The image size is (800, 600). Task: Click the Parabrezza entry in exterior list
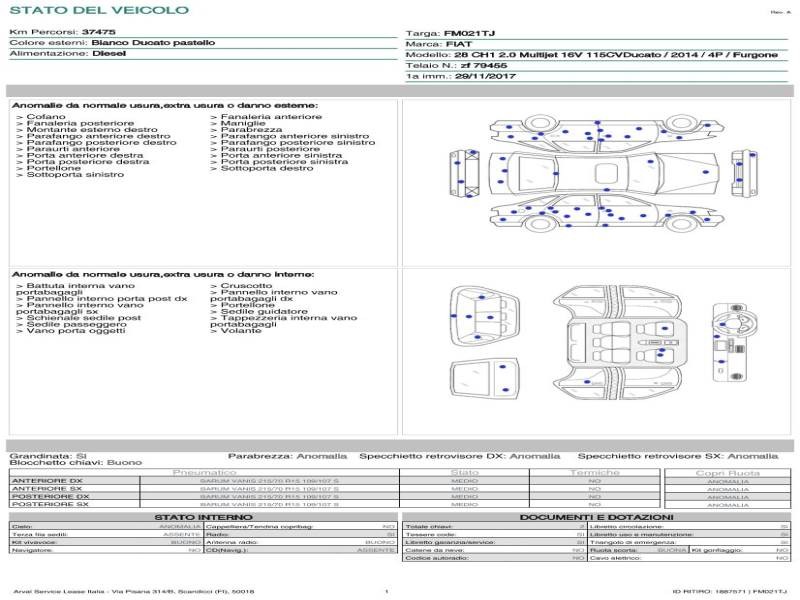pos(246,130)
